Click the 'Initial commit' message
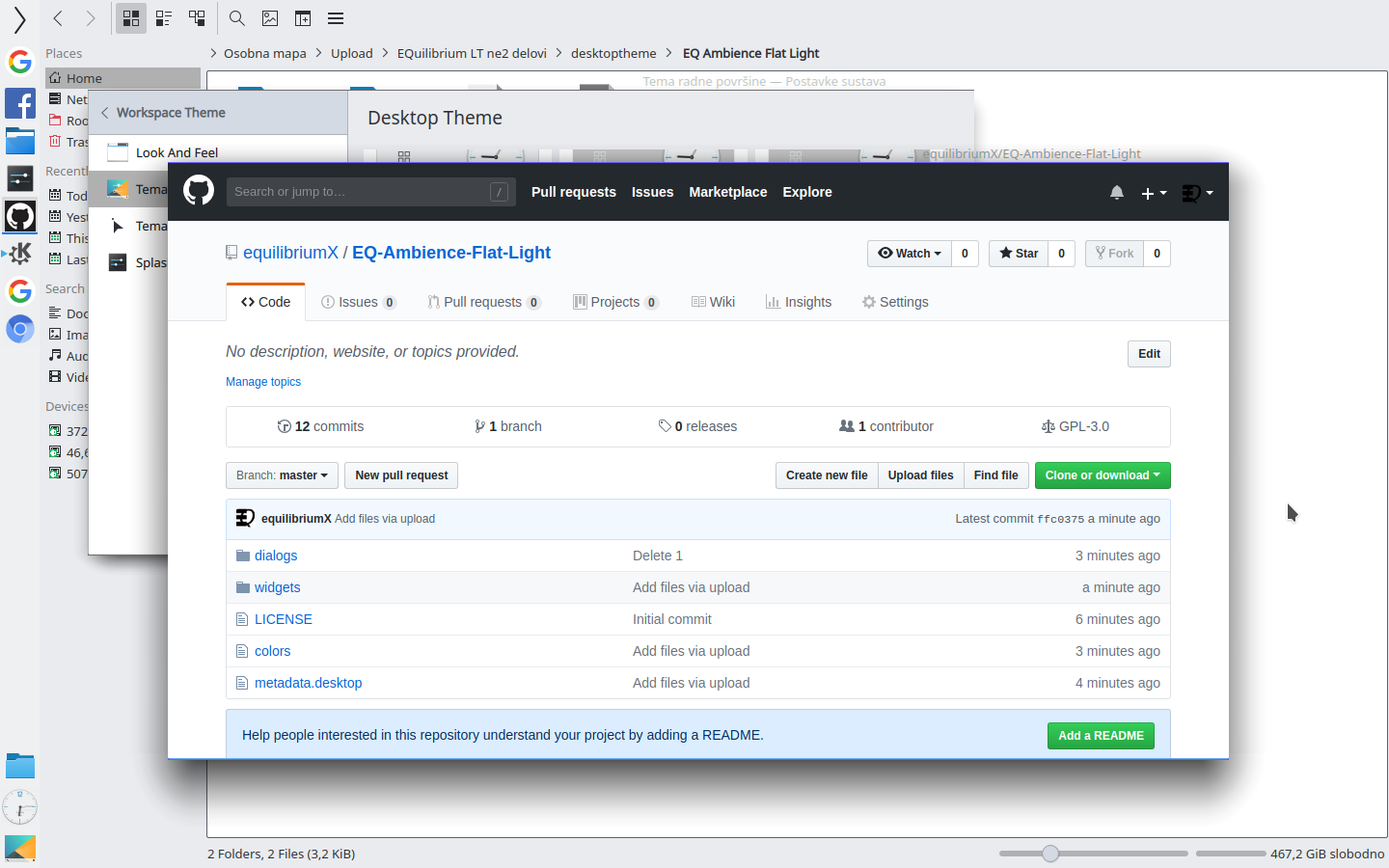This screenshot has height=868, width=1389. [x=672, y=619]
